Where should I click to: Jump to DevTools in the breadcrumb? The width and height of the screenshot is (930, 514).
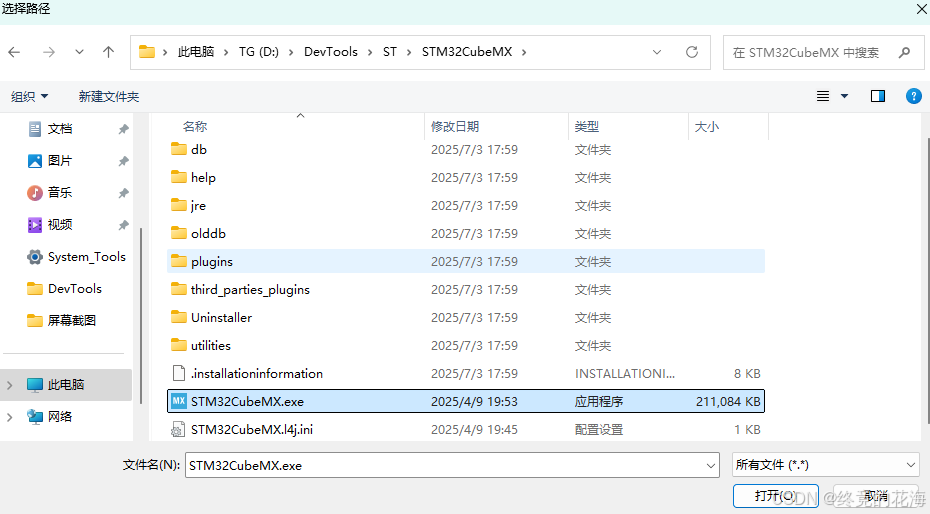(x=331, y=52)
